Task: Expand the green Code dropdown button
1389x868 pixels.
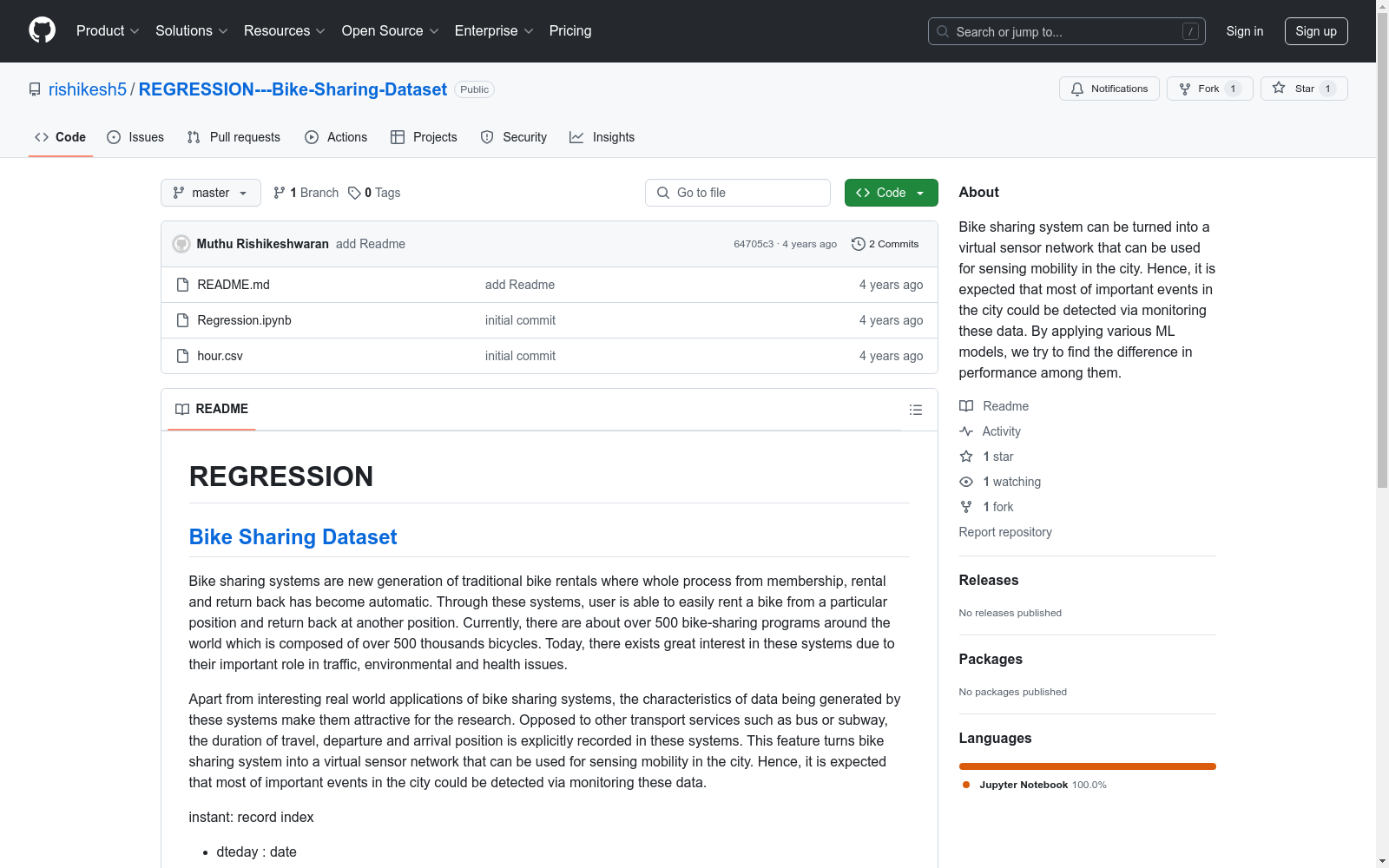Action: (891, 193)
